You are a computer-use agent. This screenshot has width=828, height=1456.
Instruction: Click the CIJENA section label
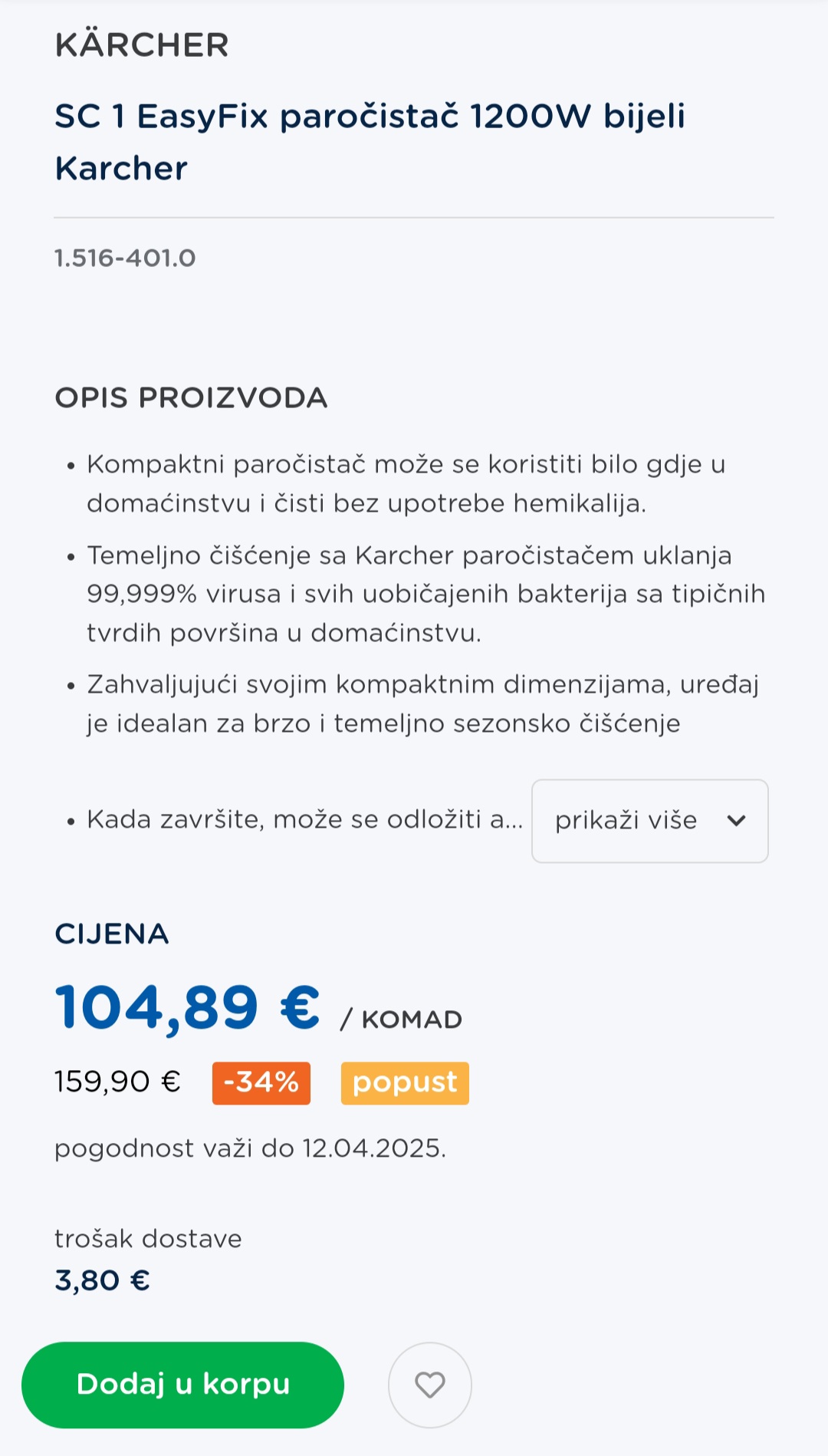(x=112, y=934)
